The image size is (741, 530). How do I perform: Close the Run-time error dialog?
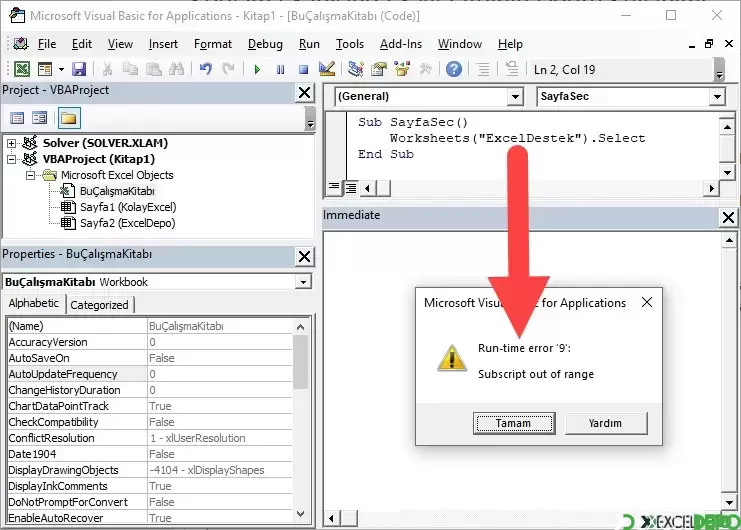(647, 302)
